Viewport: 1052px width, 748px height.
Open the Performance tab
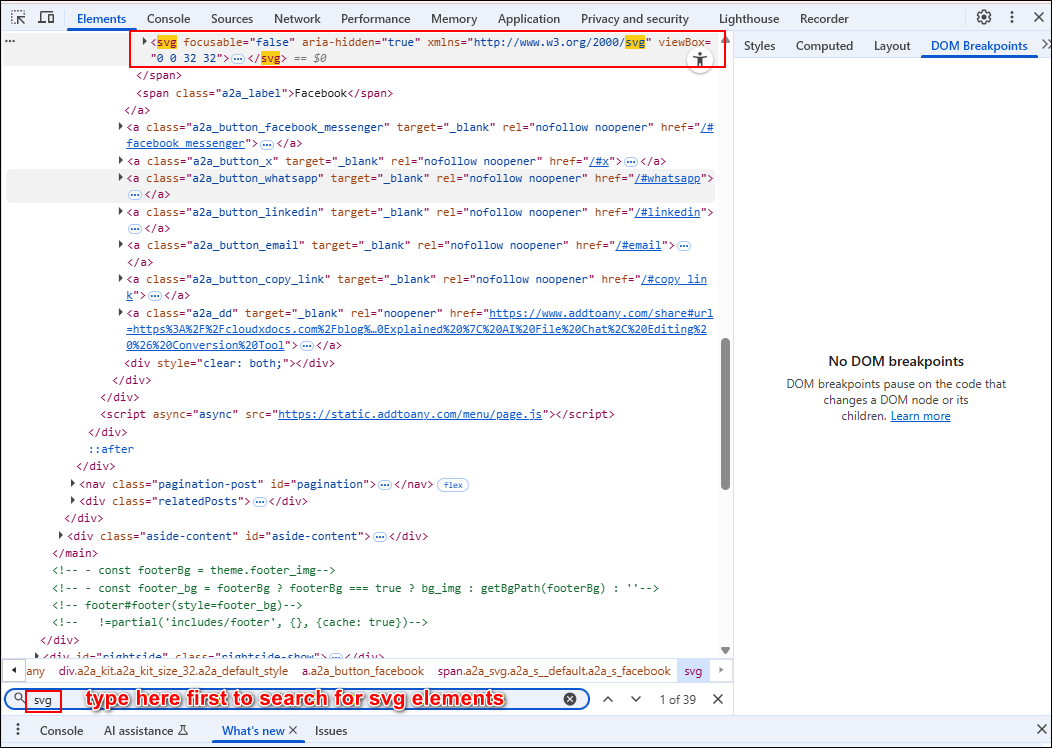click(375, 19)
